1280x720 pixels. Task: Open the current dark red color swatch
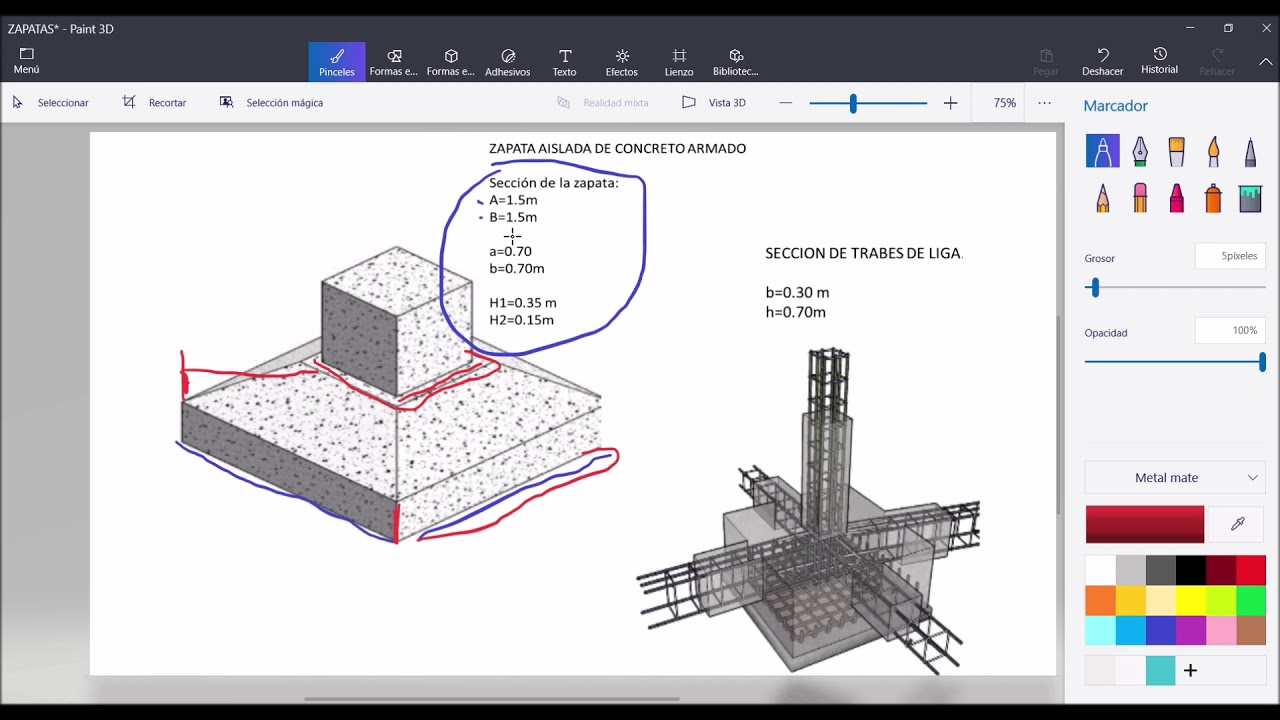click(1145, 524)
